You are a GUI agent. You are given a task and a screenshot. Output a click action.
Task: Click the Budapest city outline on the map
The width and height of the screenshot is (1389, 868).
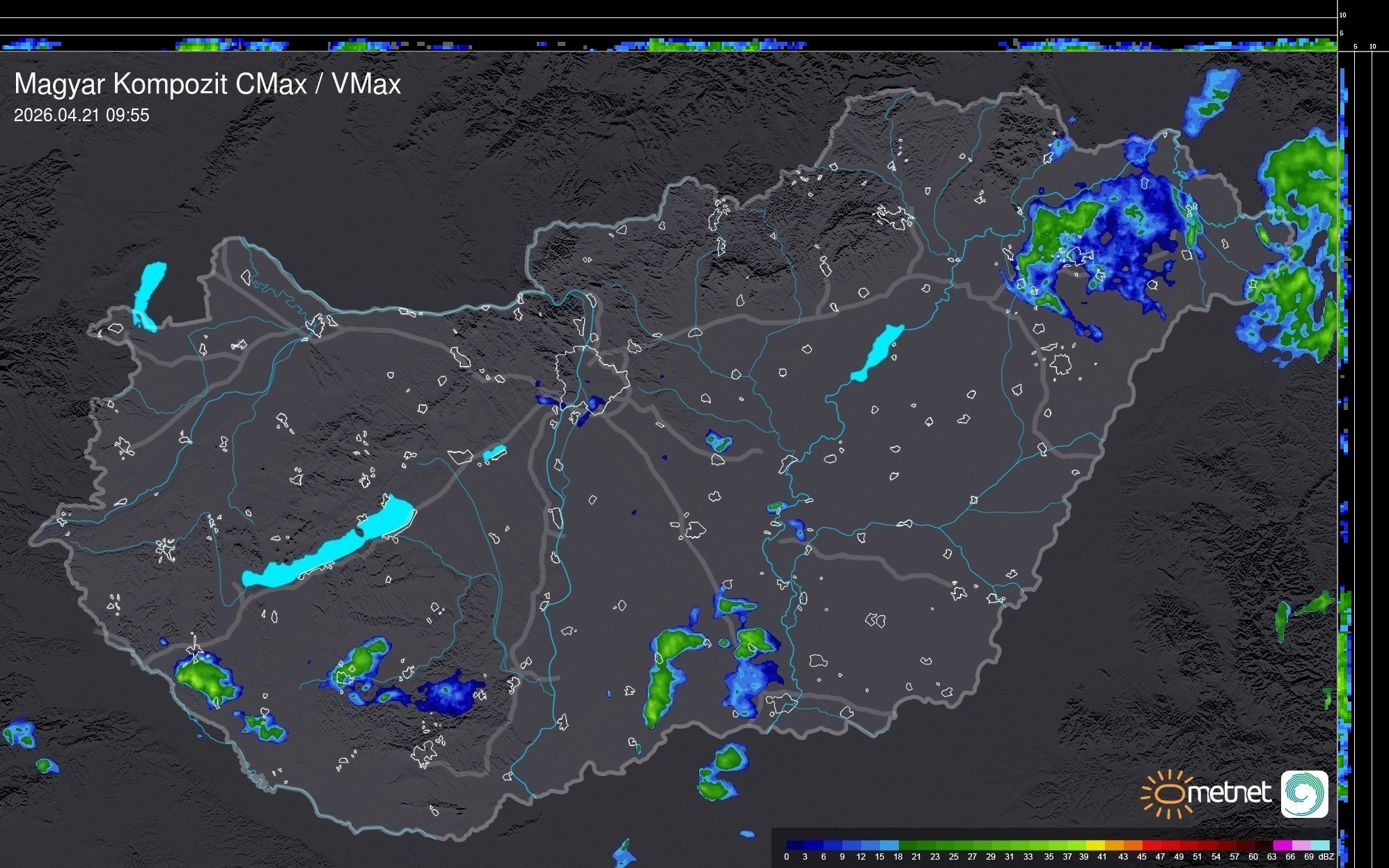592,379
